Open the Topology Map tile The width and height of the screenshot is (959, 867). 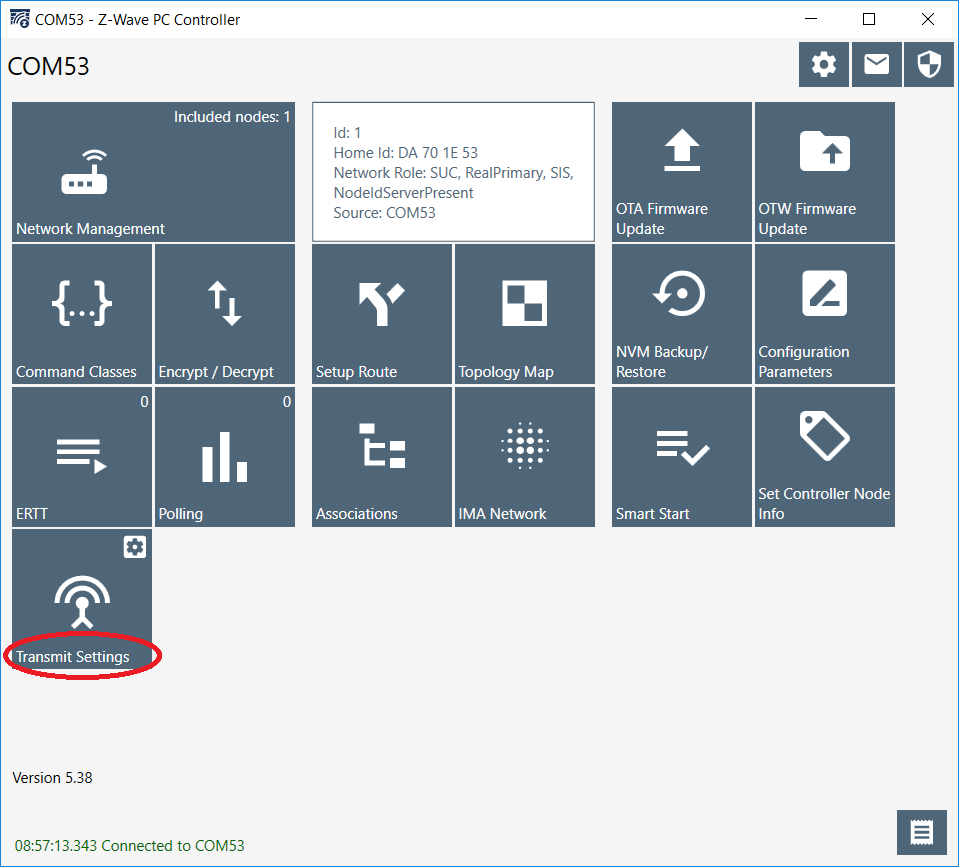[525, 314]
